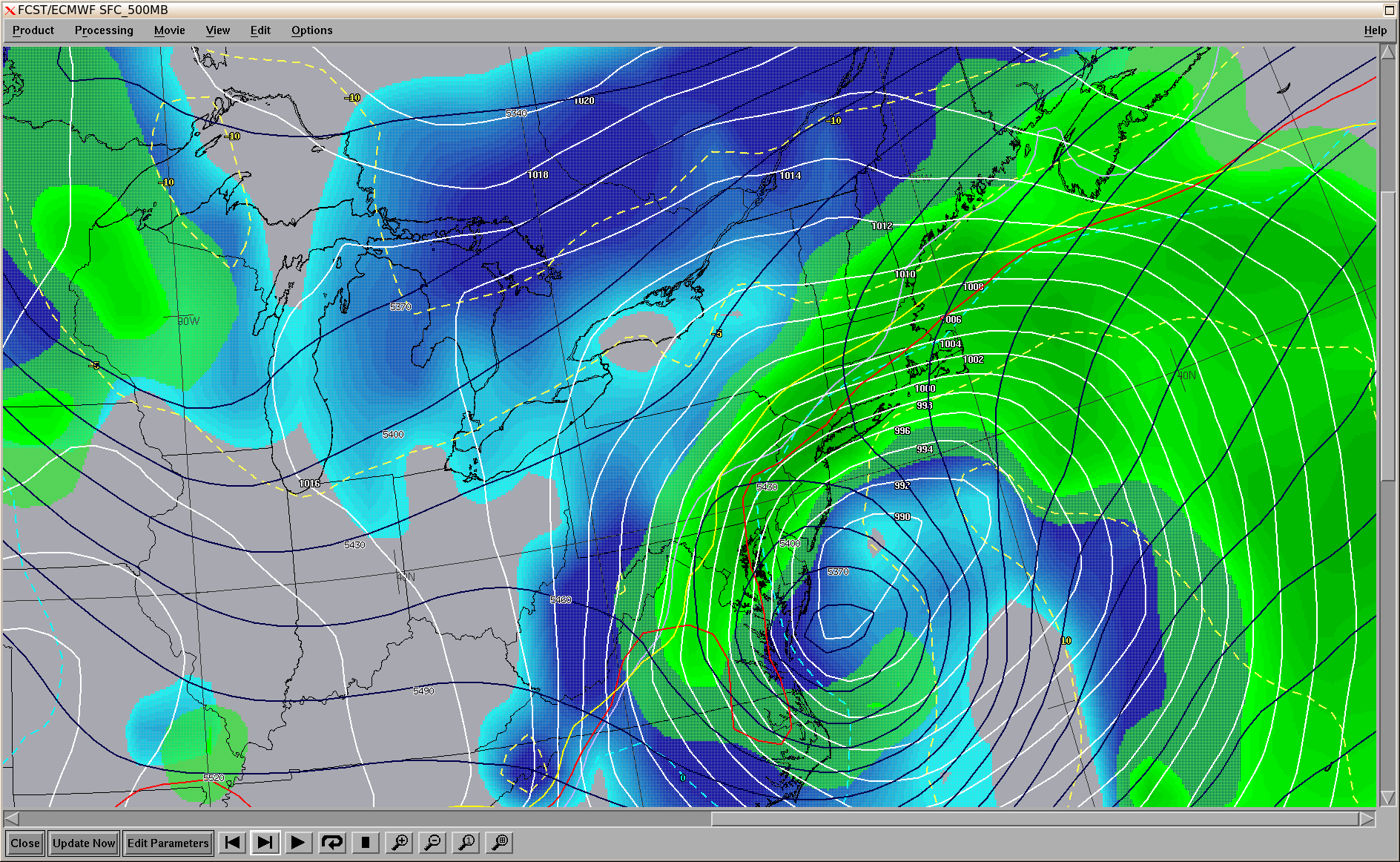Image resolution: width=1400 pixels, height=862 pixels.
Task: Click the horizontal scrollbar left arrow
Action: click(11, 819)
